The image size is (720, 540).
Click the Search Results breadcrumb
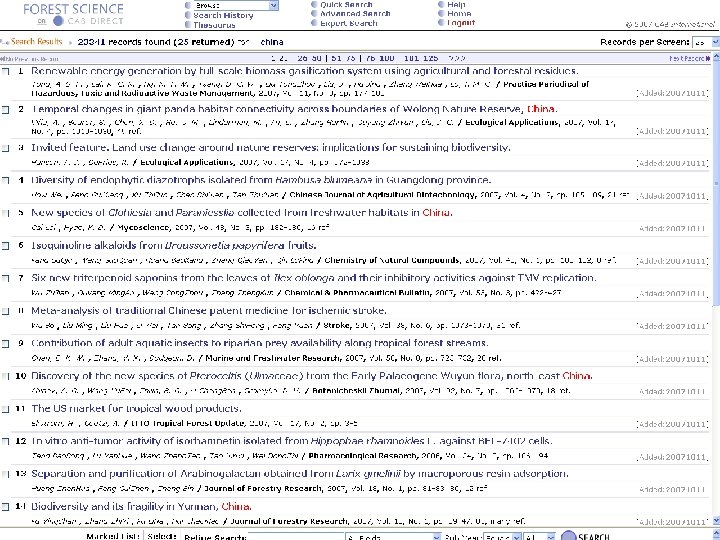(x=36, y=42)
